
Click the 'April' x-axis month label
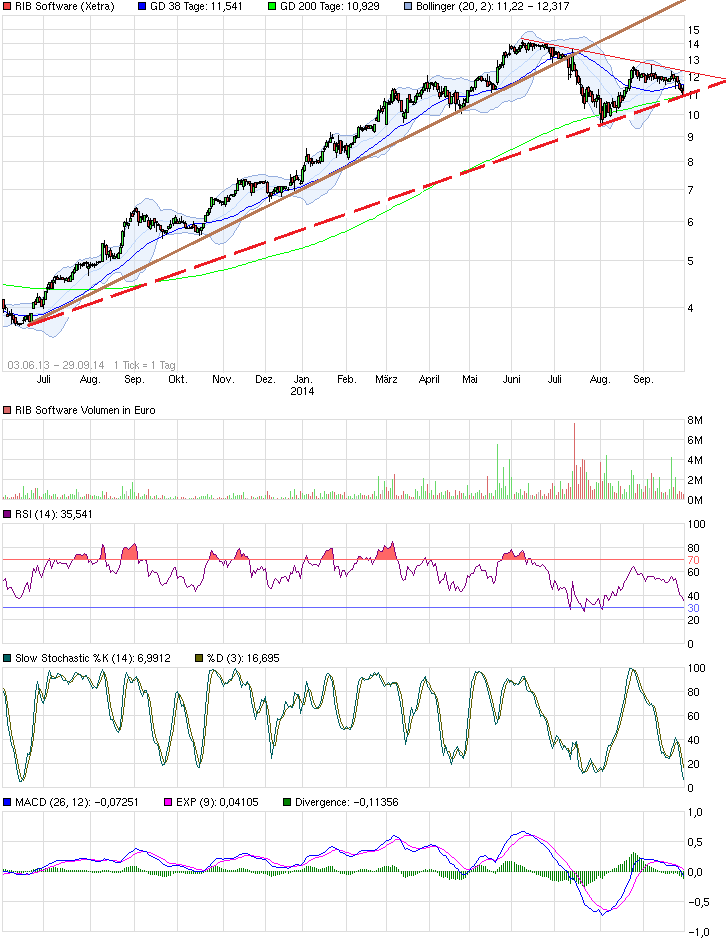point(429,379)
